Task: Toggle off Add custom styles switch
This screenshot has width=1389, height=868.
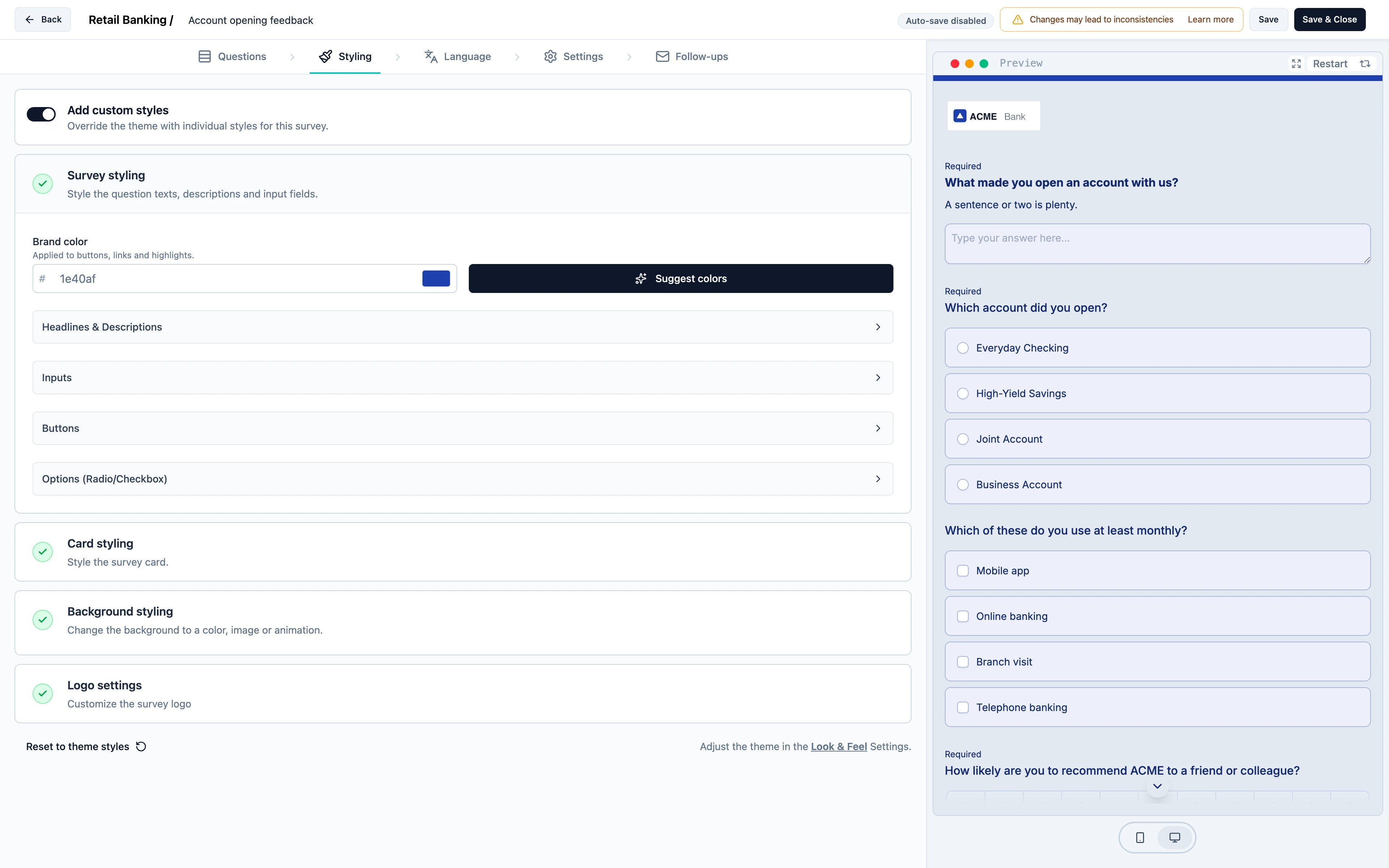Action: click(x=41, y=114)
